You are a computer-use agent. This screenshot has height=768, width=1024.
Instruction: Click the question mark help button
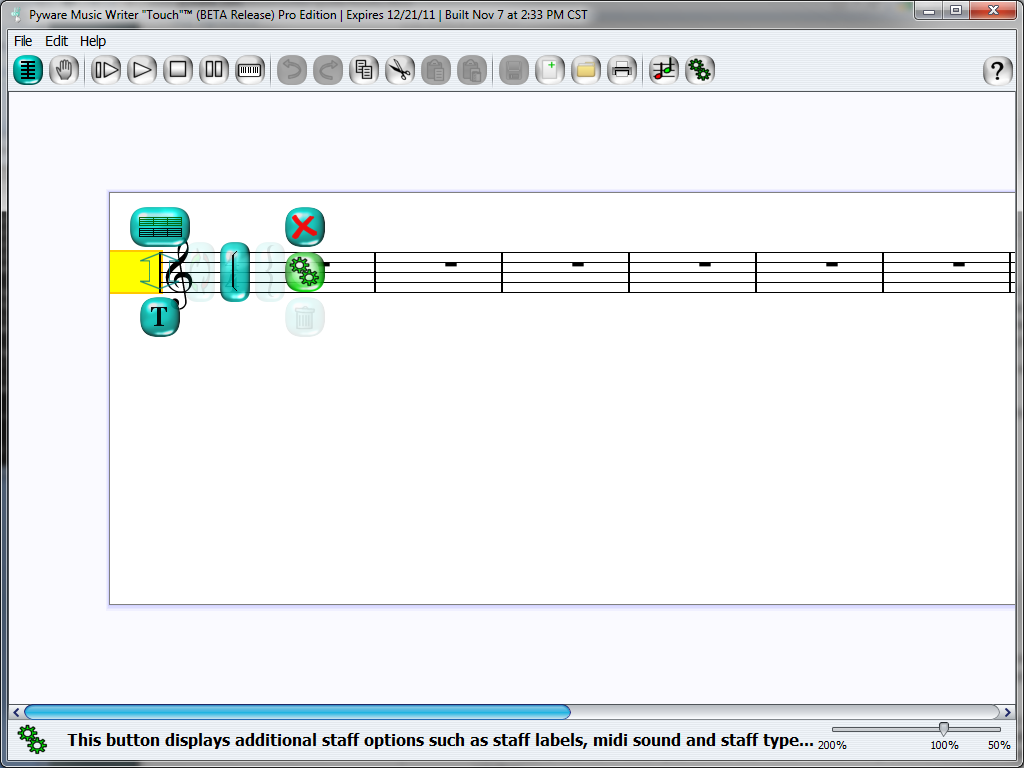click(x=997, y=71)
